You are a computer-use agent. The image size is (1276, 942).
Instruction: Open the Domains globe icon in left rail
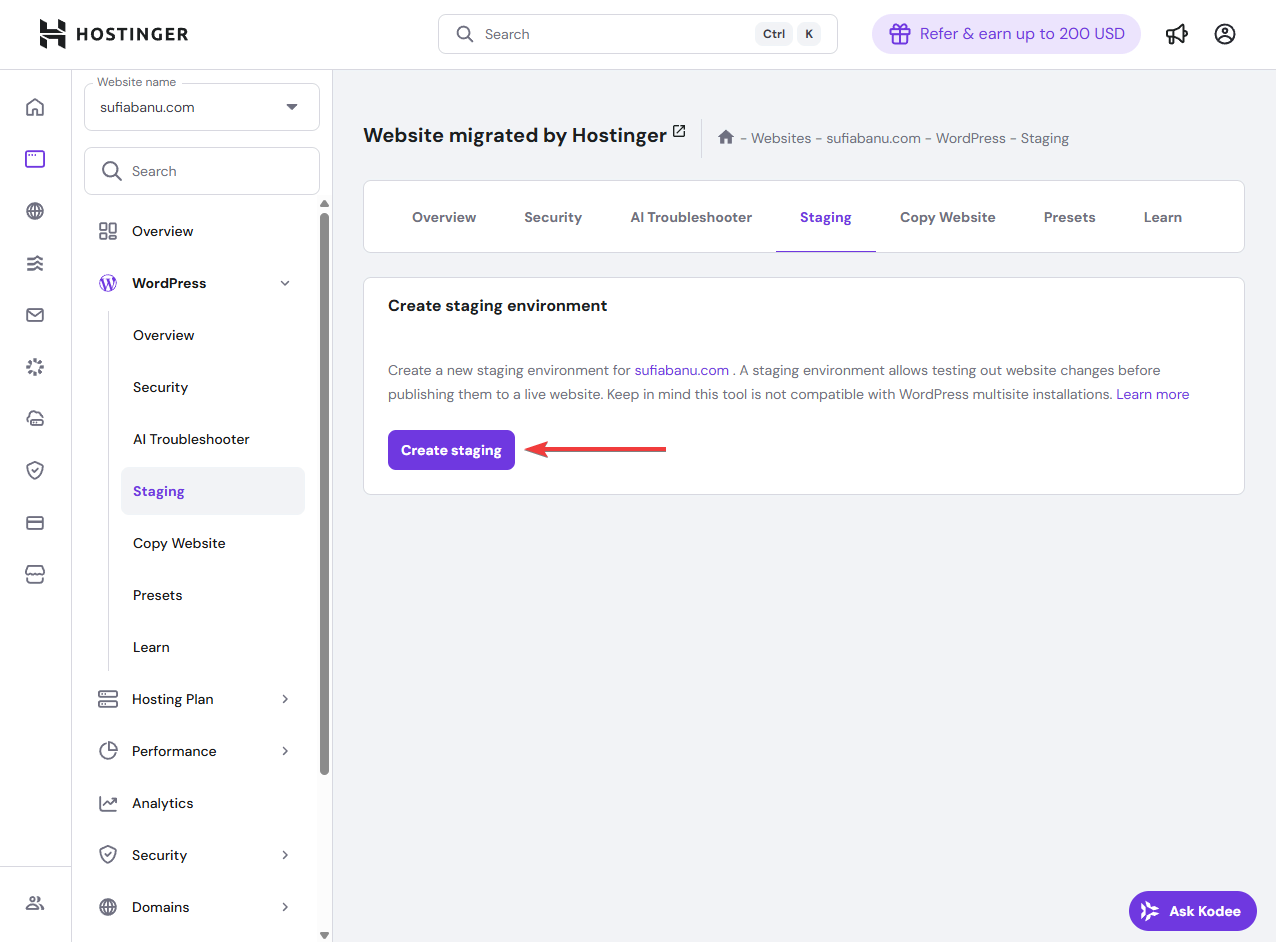click(x=35, y=211)
